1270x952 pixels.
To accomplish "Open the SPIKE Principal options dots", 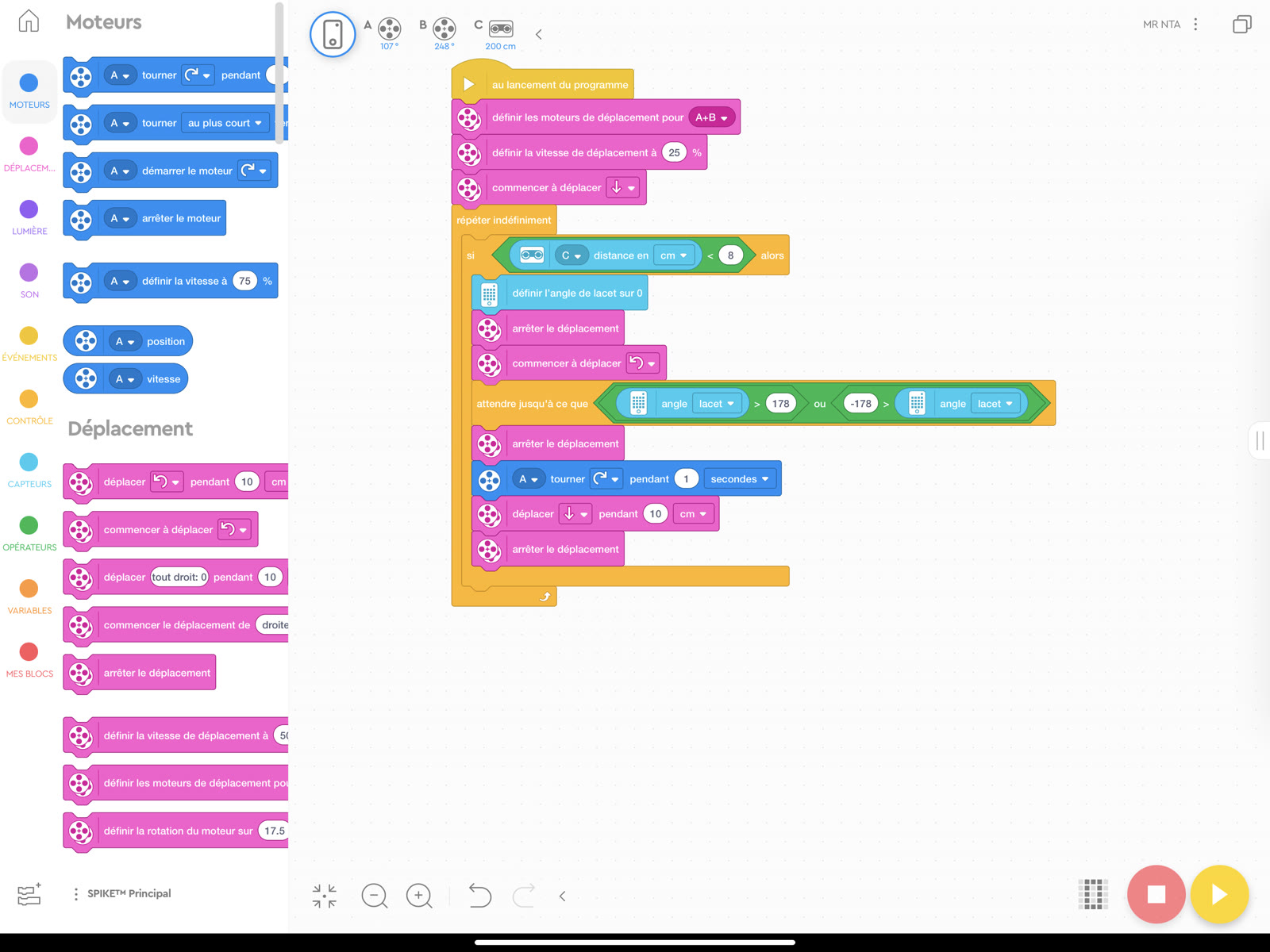I will coord(76,894).
